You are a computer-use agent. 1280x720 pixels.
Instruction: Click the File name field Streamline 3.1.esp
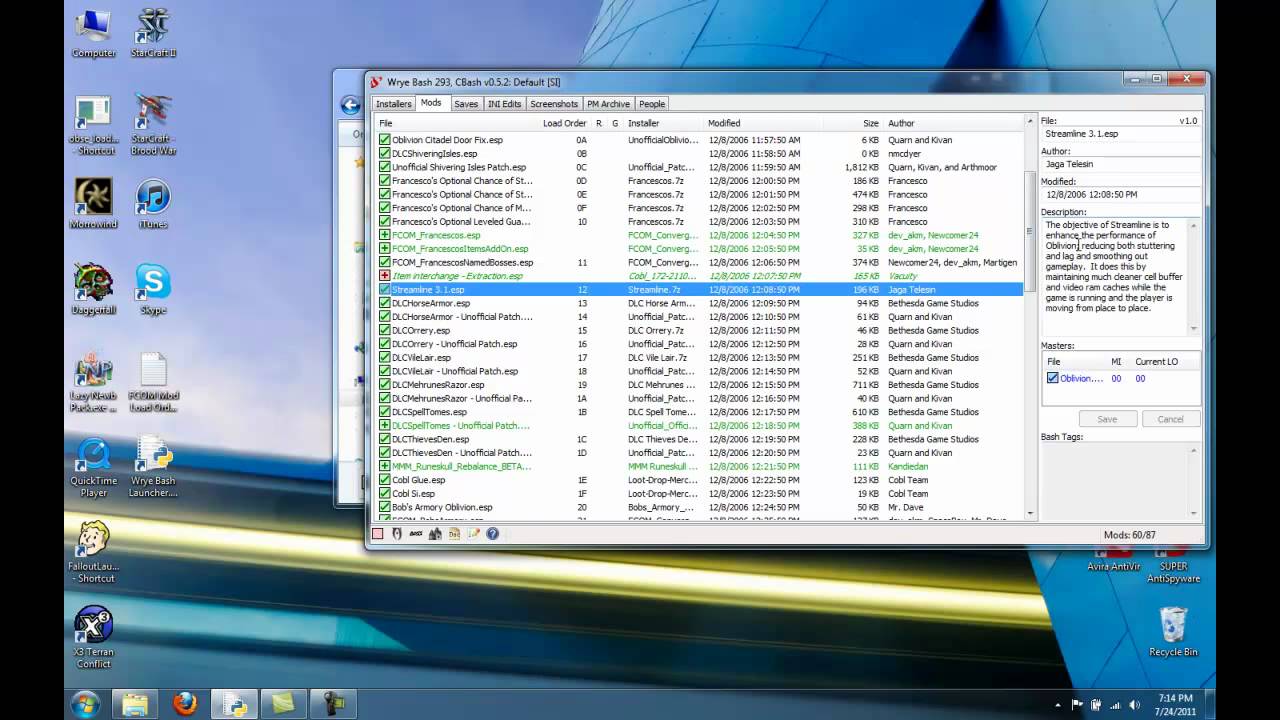(1120, 133)
